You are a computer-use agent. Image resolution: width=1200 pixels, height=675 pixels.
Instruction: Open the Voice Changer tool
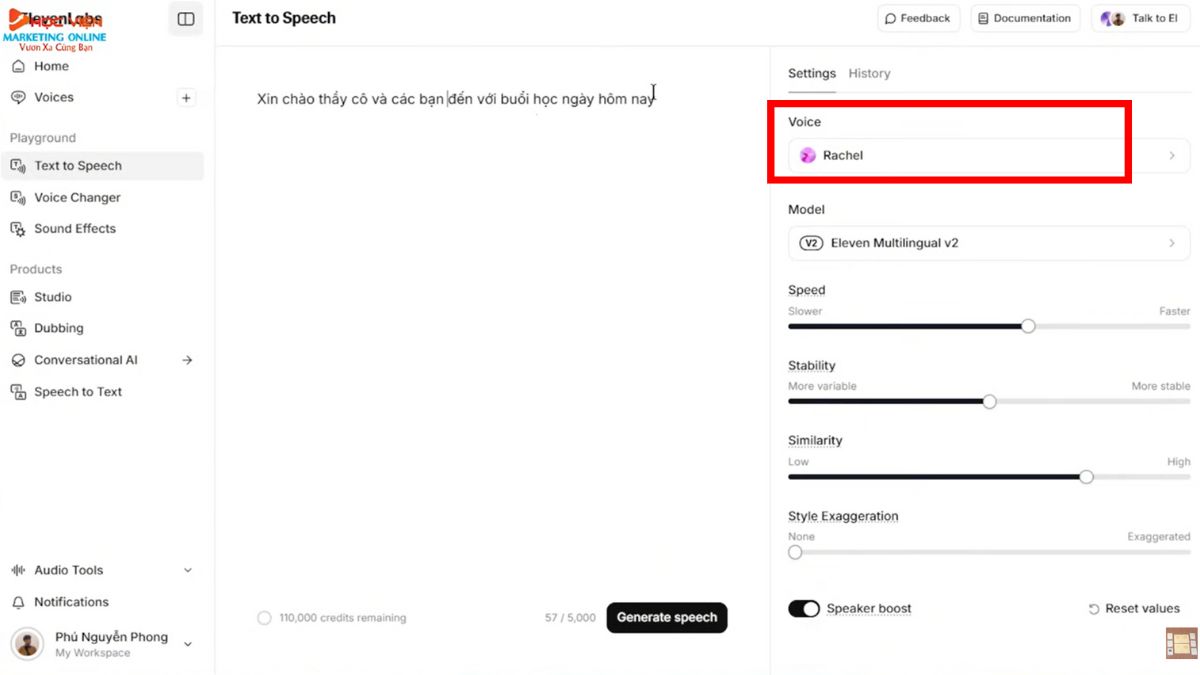point(77,197)
